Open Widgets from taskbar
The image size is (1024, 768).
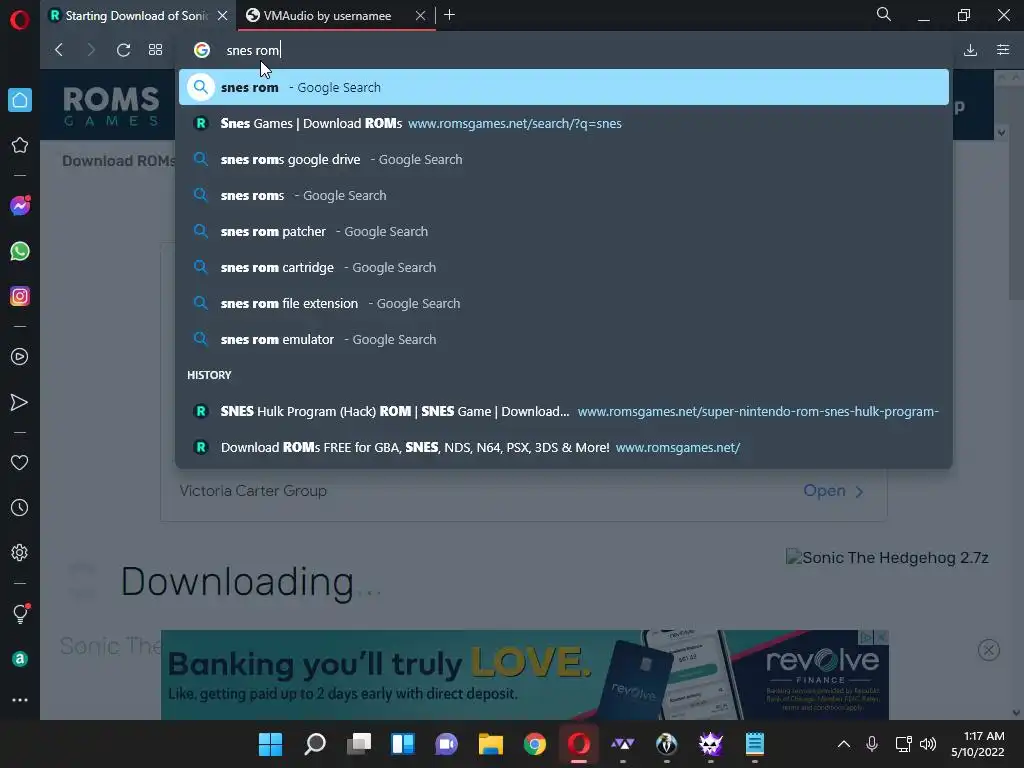(x=403, y=744)
